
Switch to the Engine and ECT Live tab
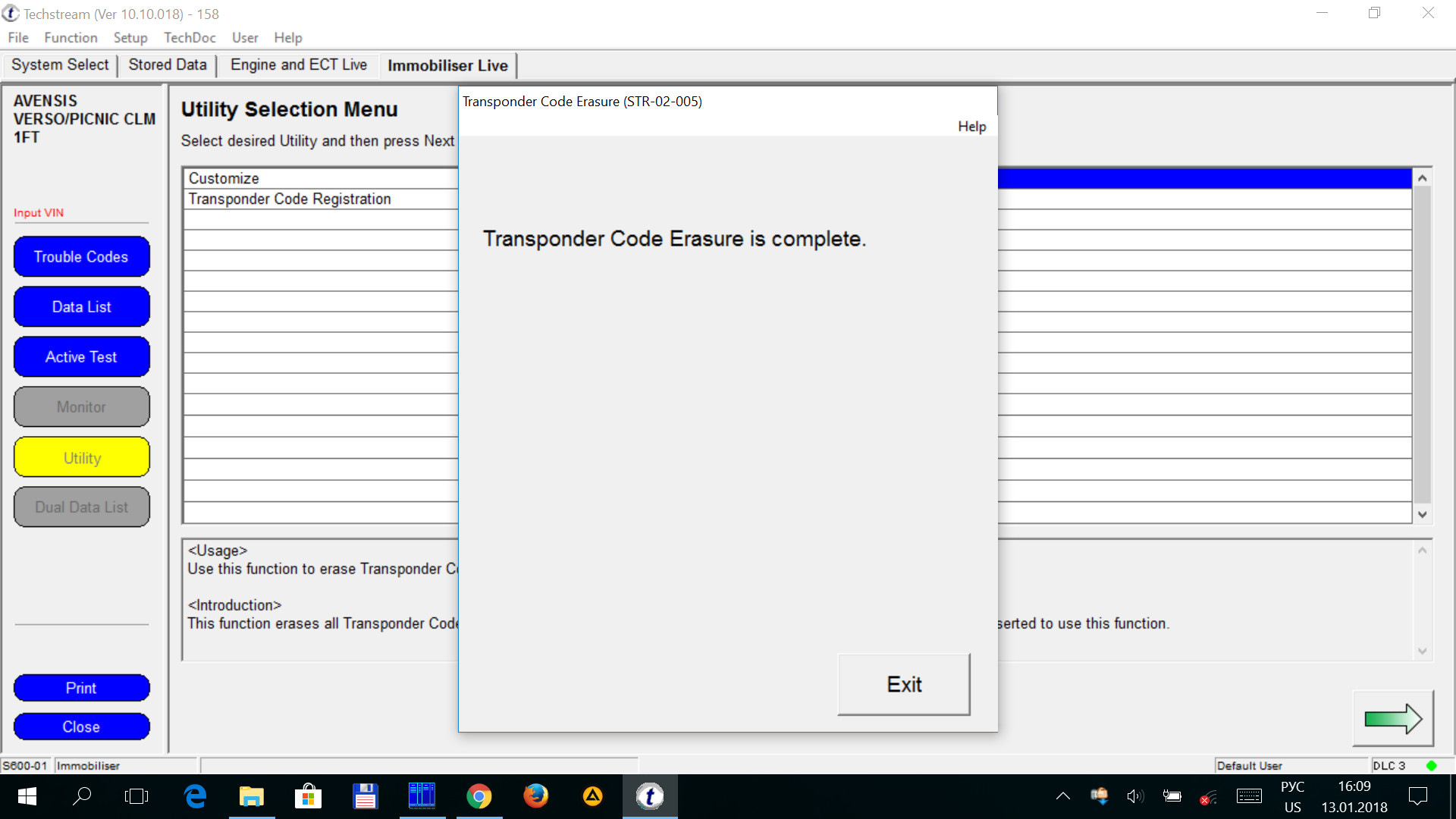(x=300, y=65)
